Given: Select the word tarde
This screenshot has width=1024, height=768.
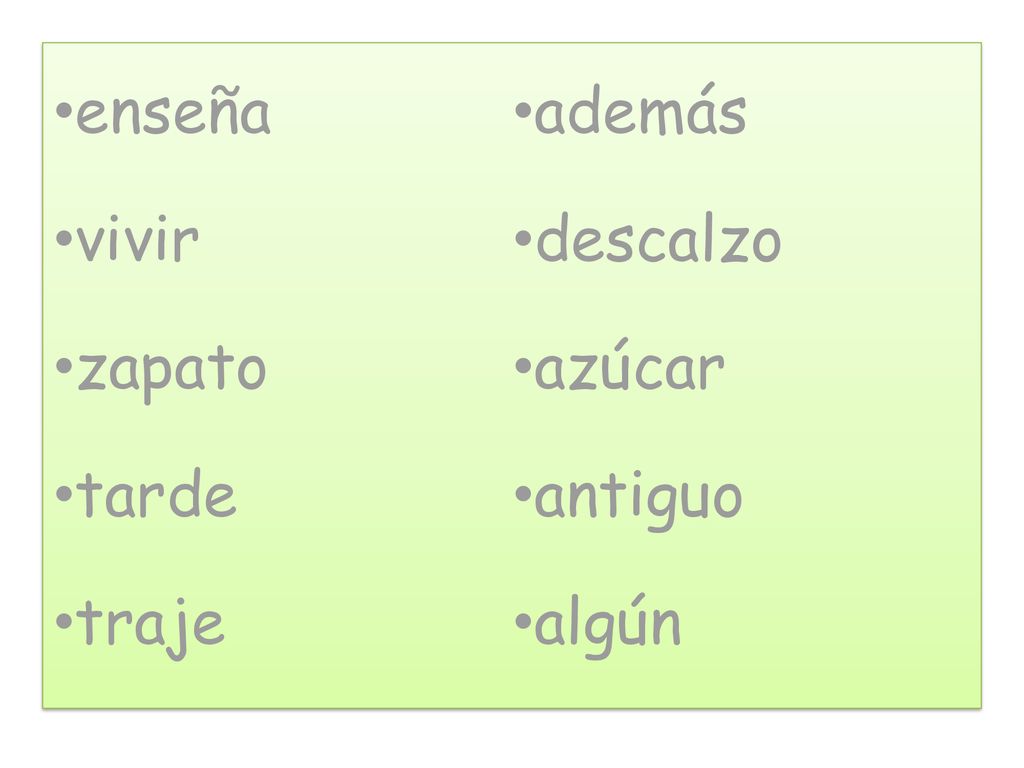Looking at the screenshot, I should point(156,493).
